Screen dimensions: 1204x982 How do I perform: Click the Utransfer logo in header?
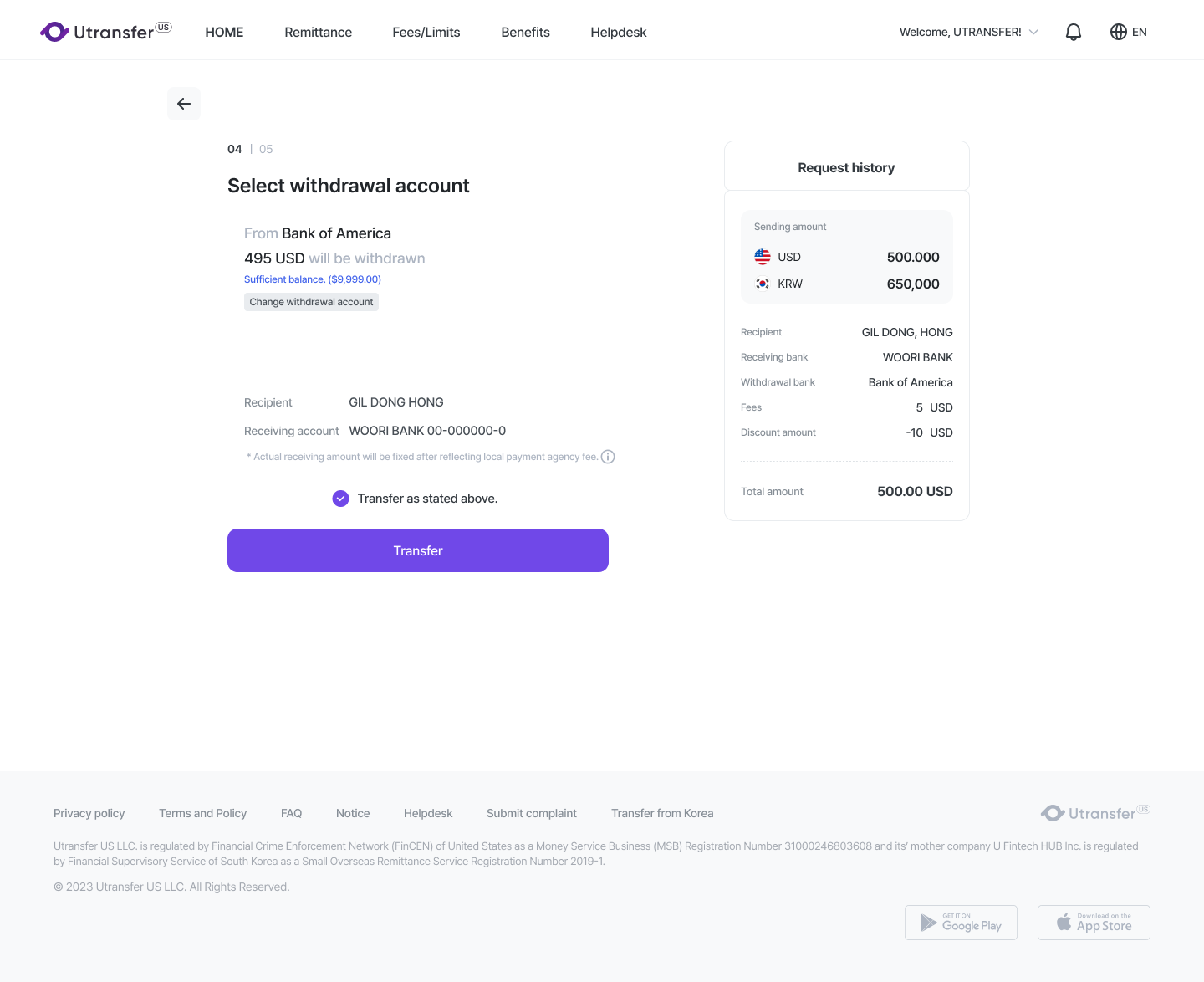[x=105, y=32]
